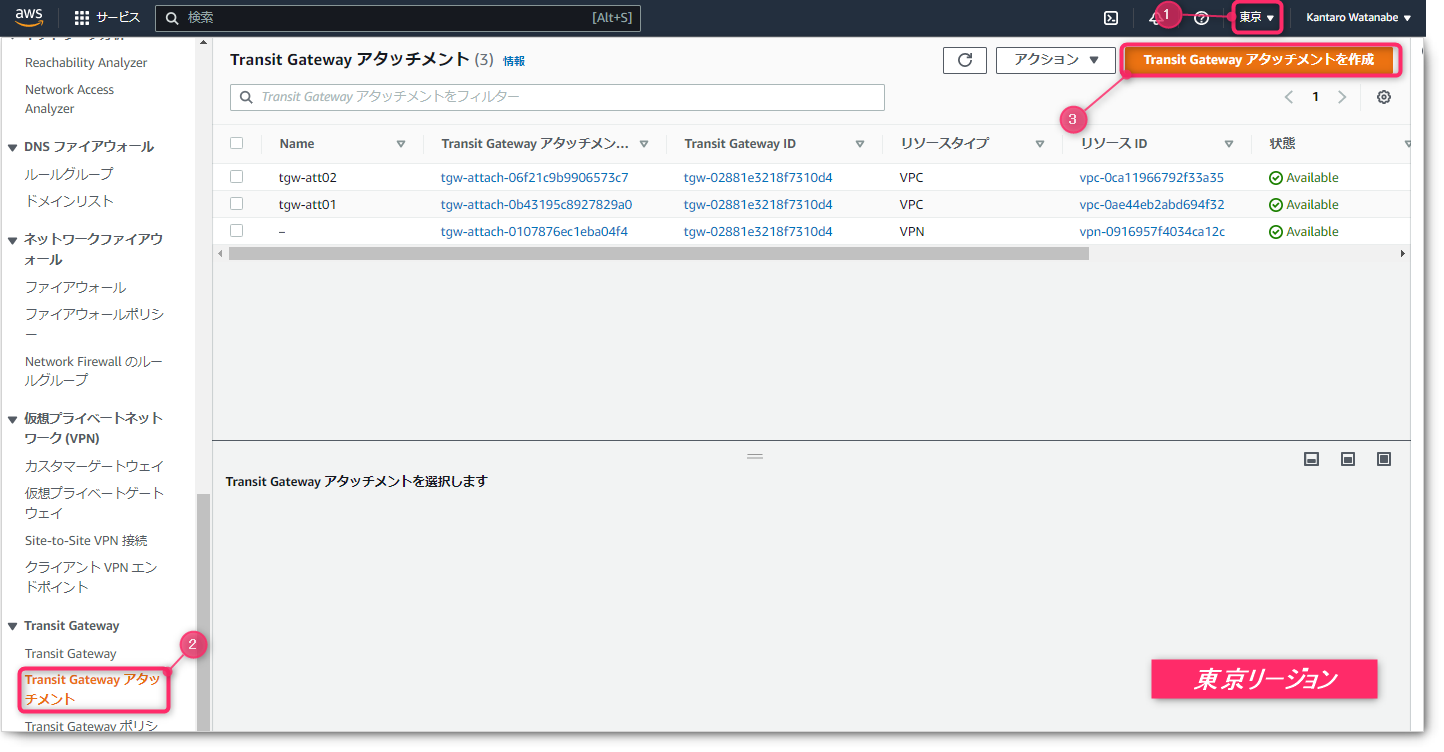
Task: Open the help question-mark icon
Action: point(1202,18)
